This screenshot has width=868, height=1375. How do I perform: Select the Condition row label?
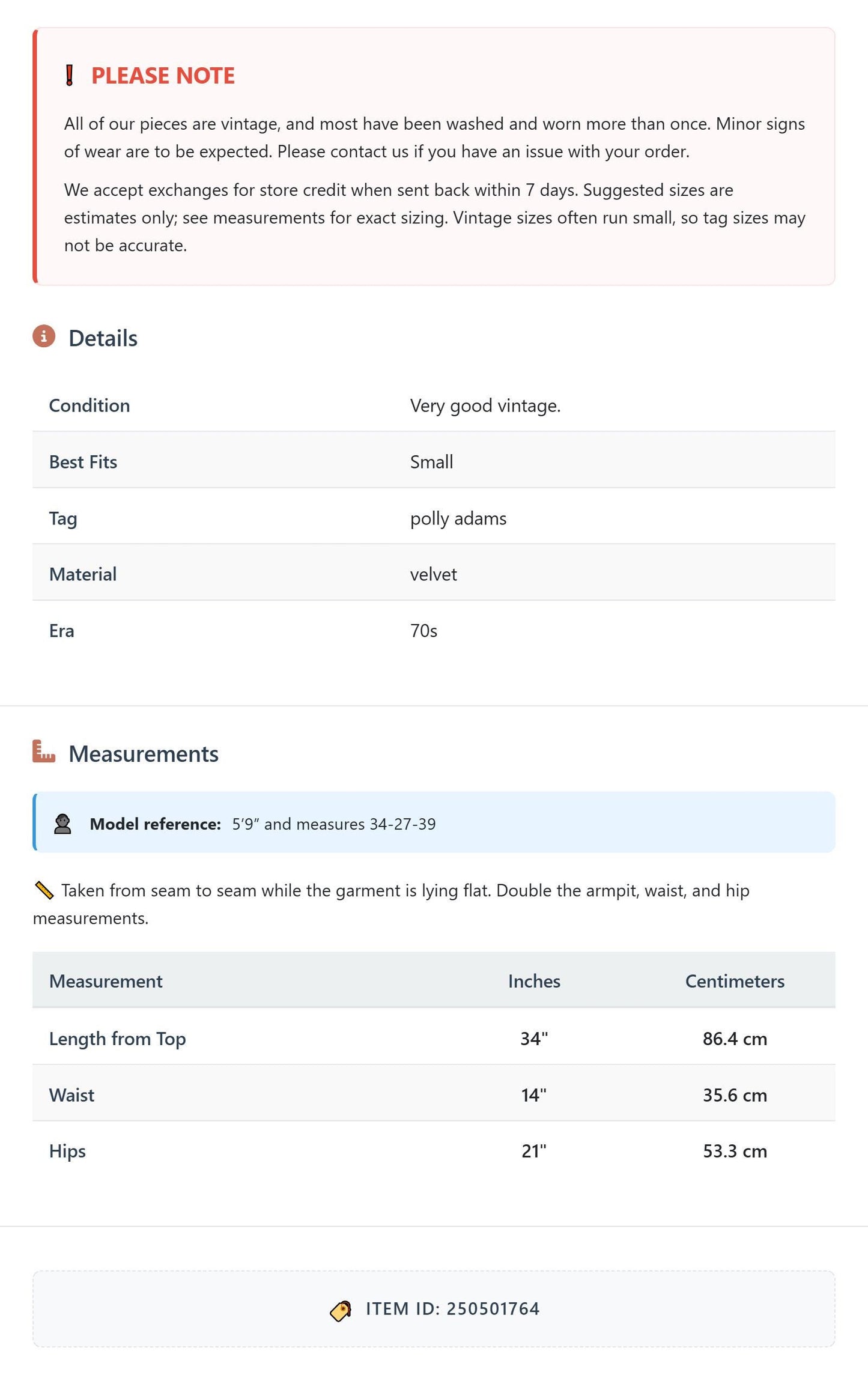point(90,405)
